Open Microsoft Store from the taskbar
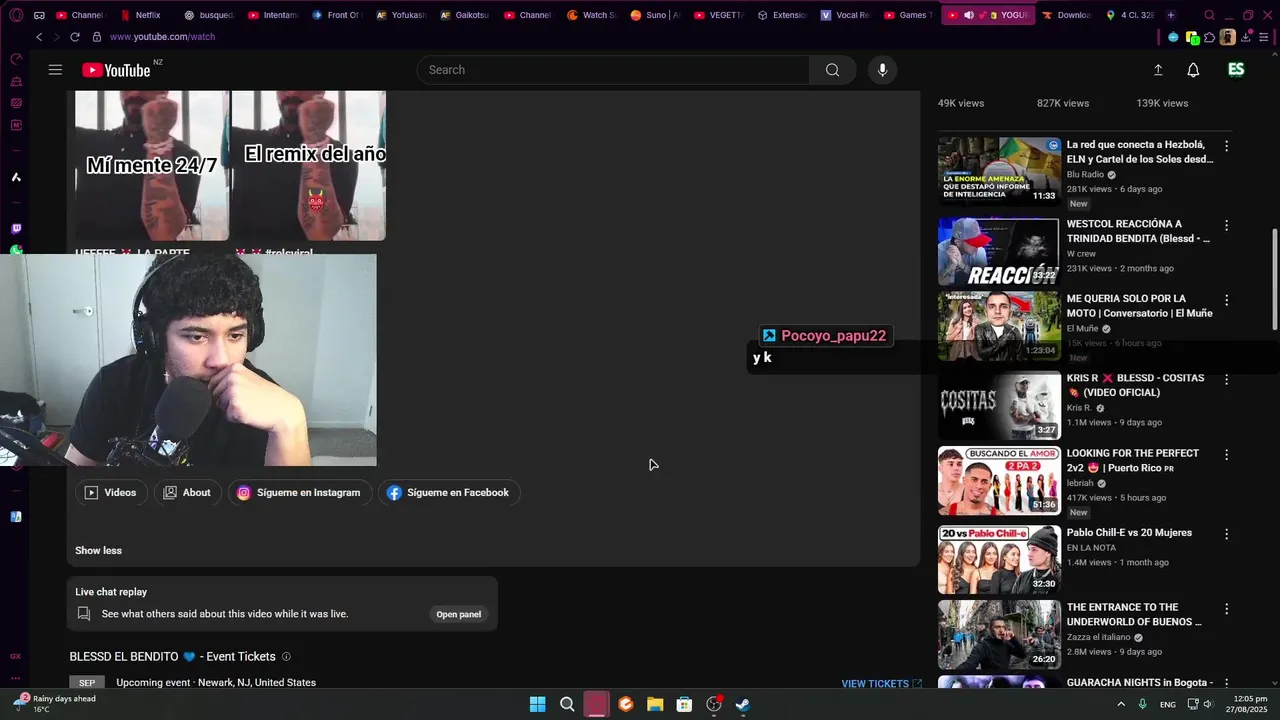The width and height of the screenshot is (1280, 720). pyautogui.click(x=684, y=704)
